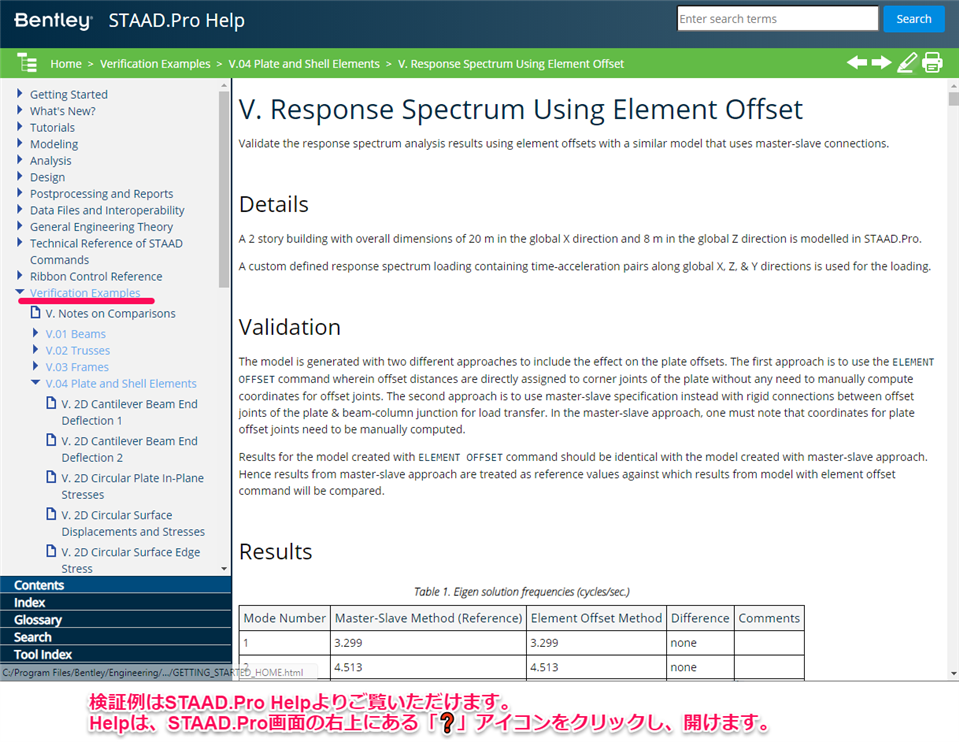Image resolution: width=959 pixels, height=742 pixels.
Task: Click page icon for 2D Circular Surface Edge
Action: click(51, 551)
